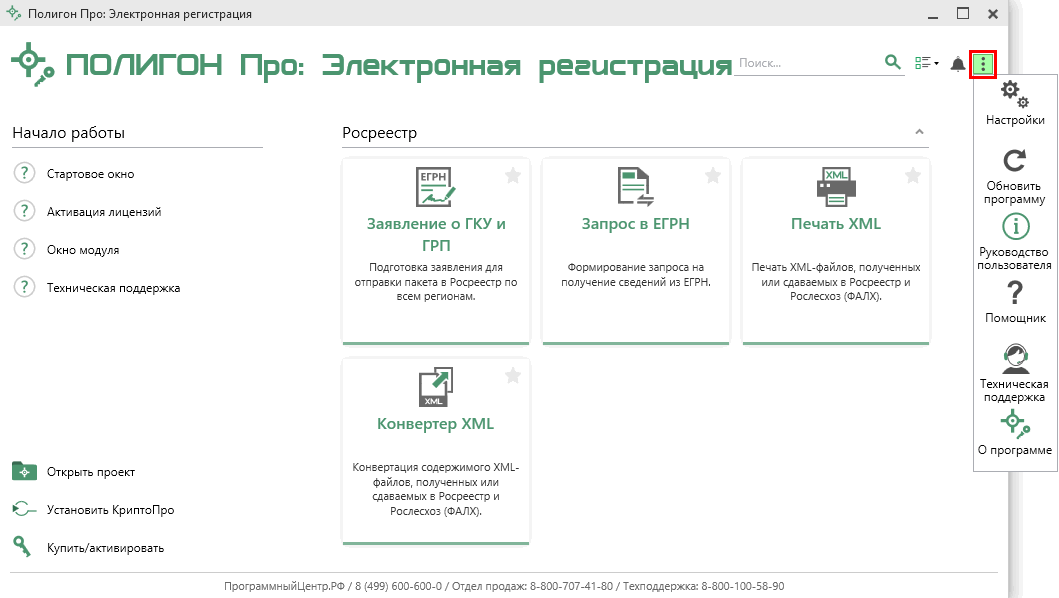This screenshot has width=1059, height=598.
Task: Click the XML printer icon
Action: 836,187
